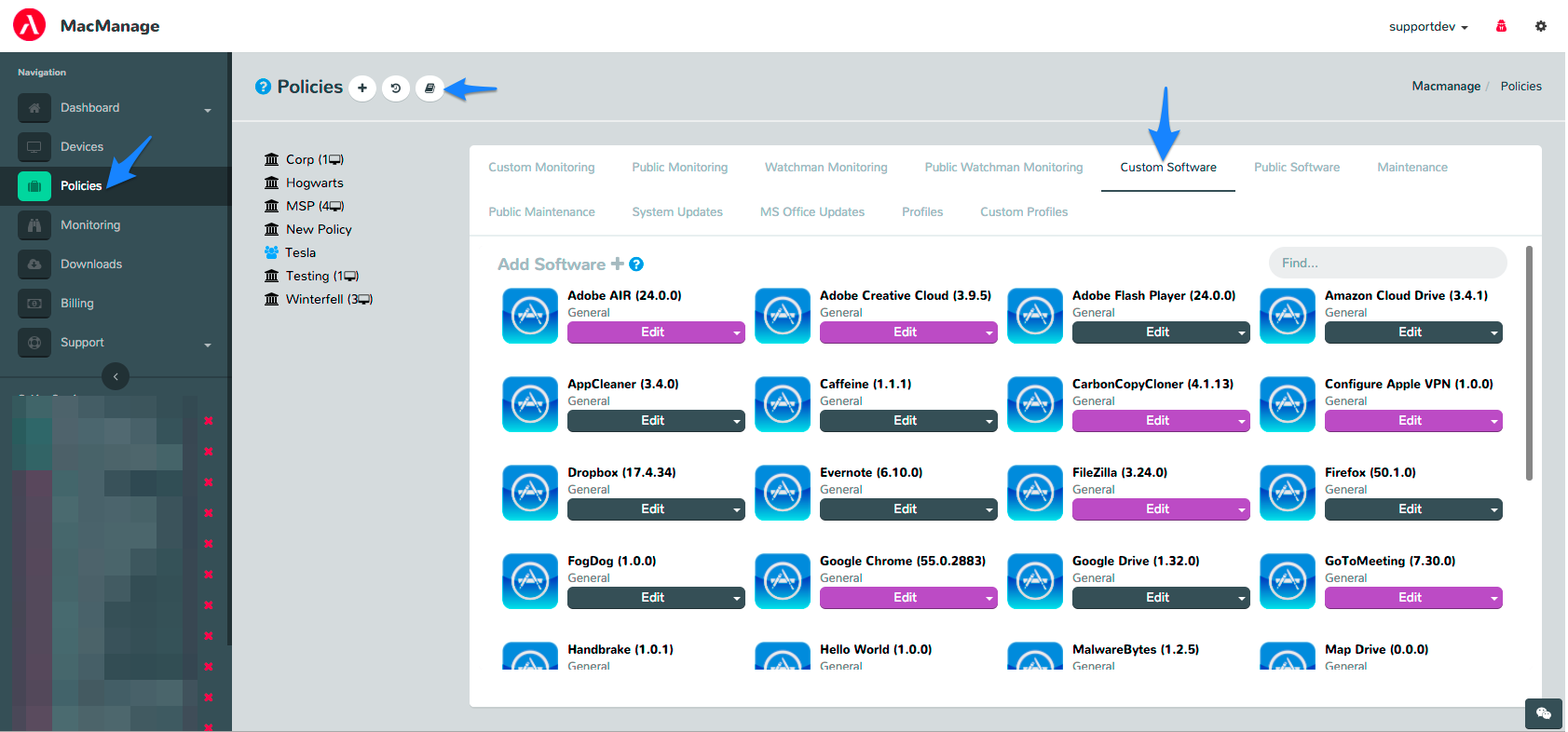Switch to the Public Software tab
The height and width of the screenshot is (732, 1568).
1296,168
